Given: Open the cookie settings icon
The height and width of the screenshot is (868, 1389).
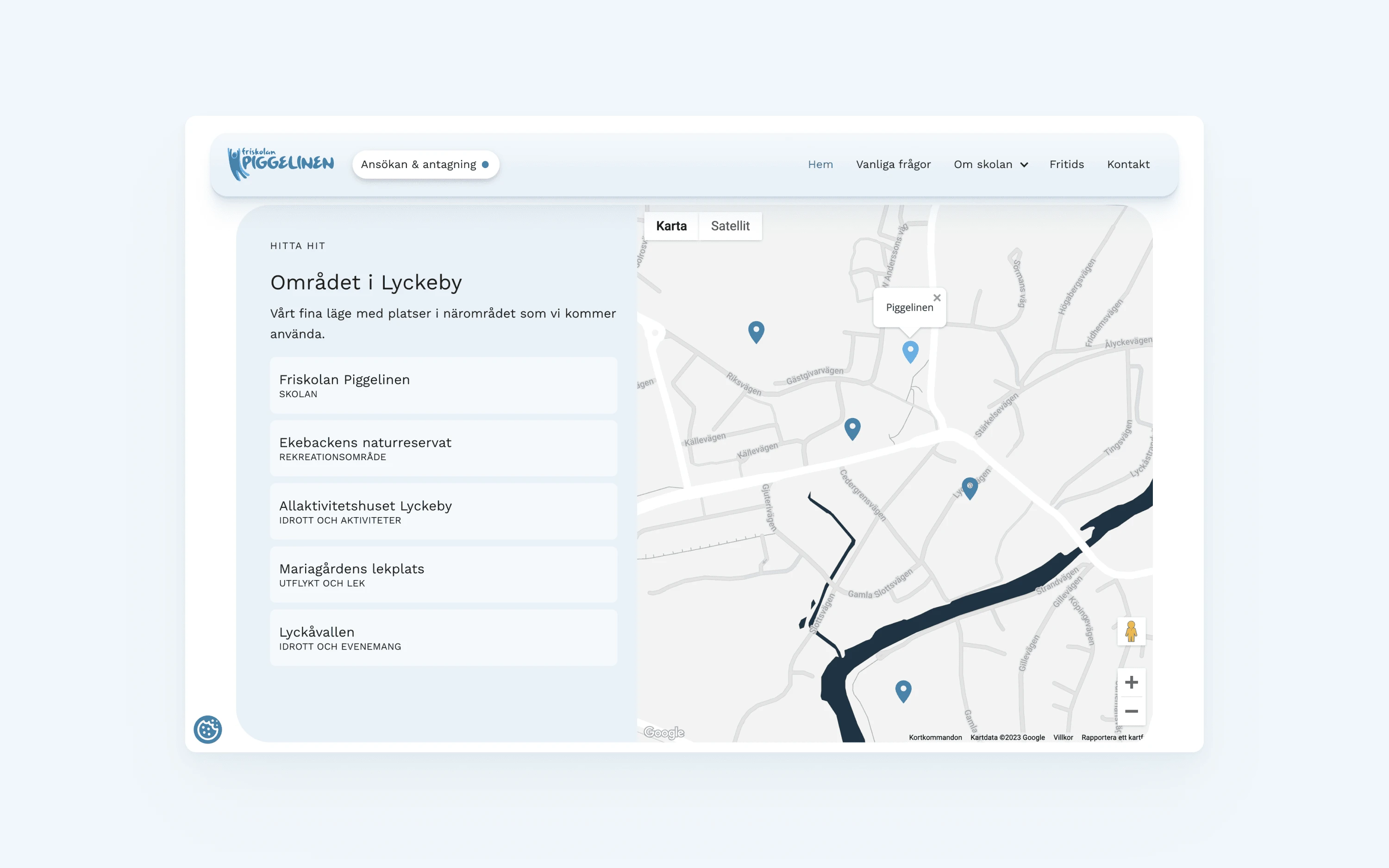Looking at the screenshot, I should (x=208, y=729).
